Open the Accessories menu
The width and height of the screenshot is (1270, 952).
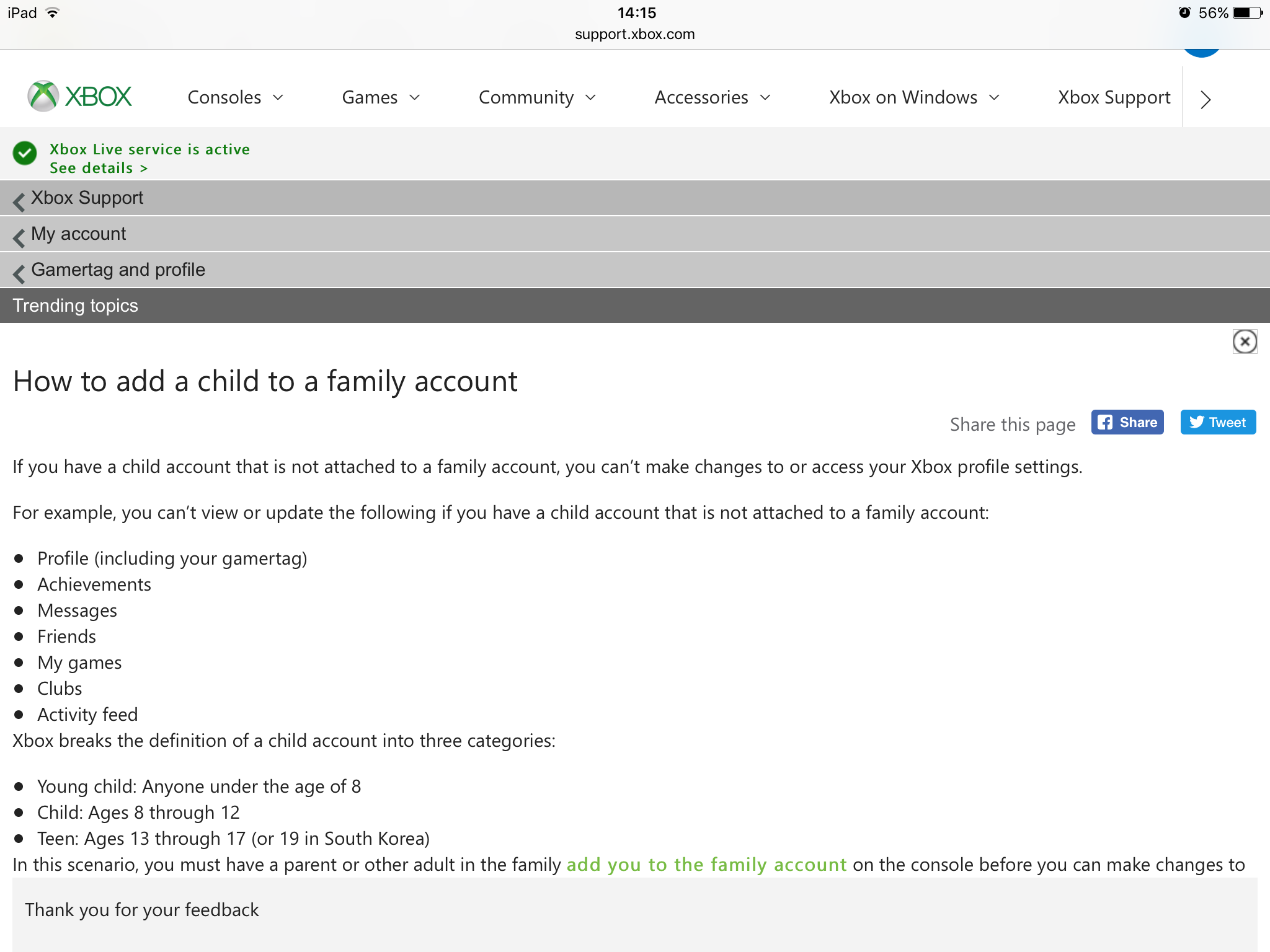click(713, 97)
